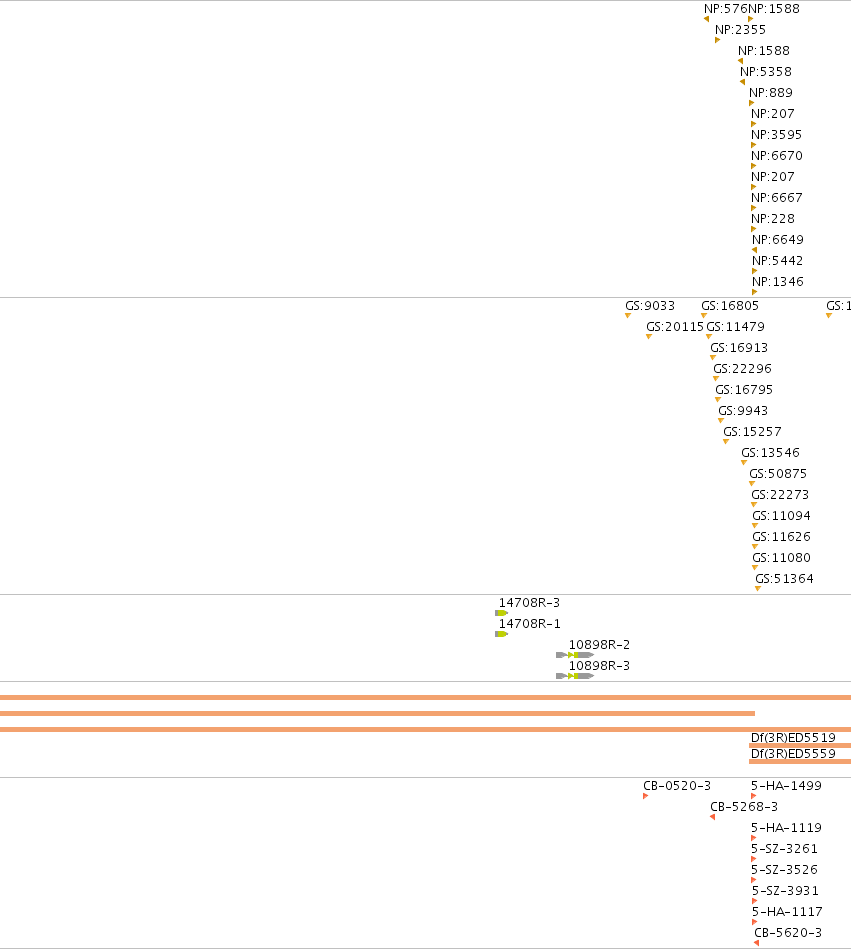851x949 pixels.
Task: Click the CB-5620-3 insertion marker
Action: tap(757, 943)
